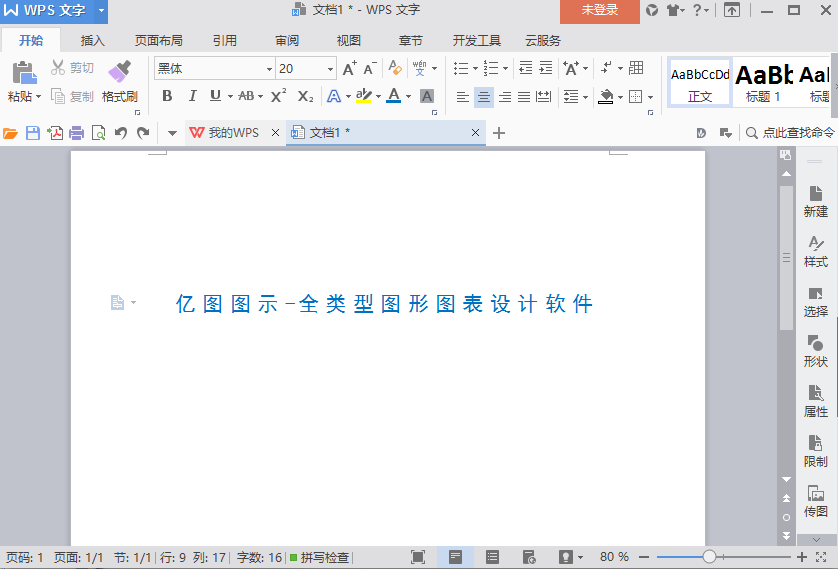Screen dimensions: 838x569
Task: Toggle italic formatting
Action: (x=192, y=96)
